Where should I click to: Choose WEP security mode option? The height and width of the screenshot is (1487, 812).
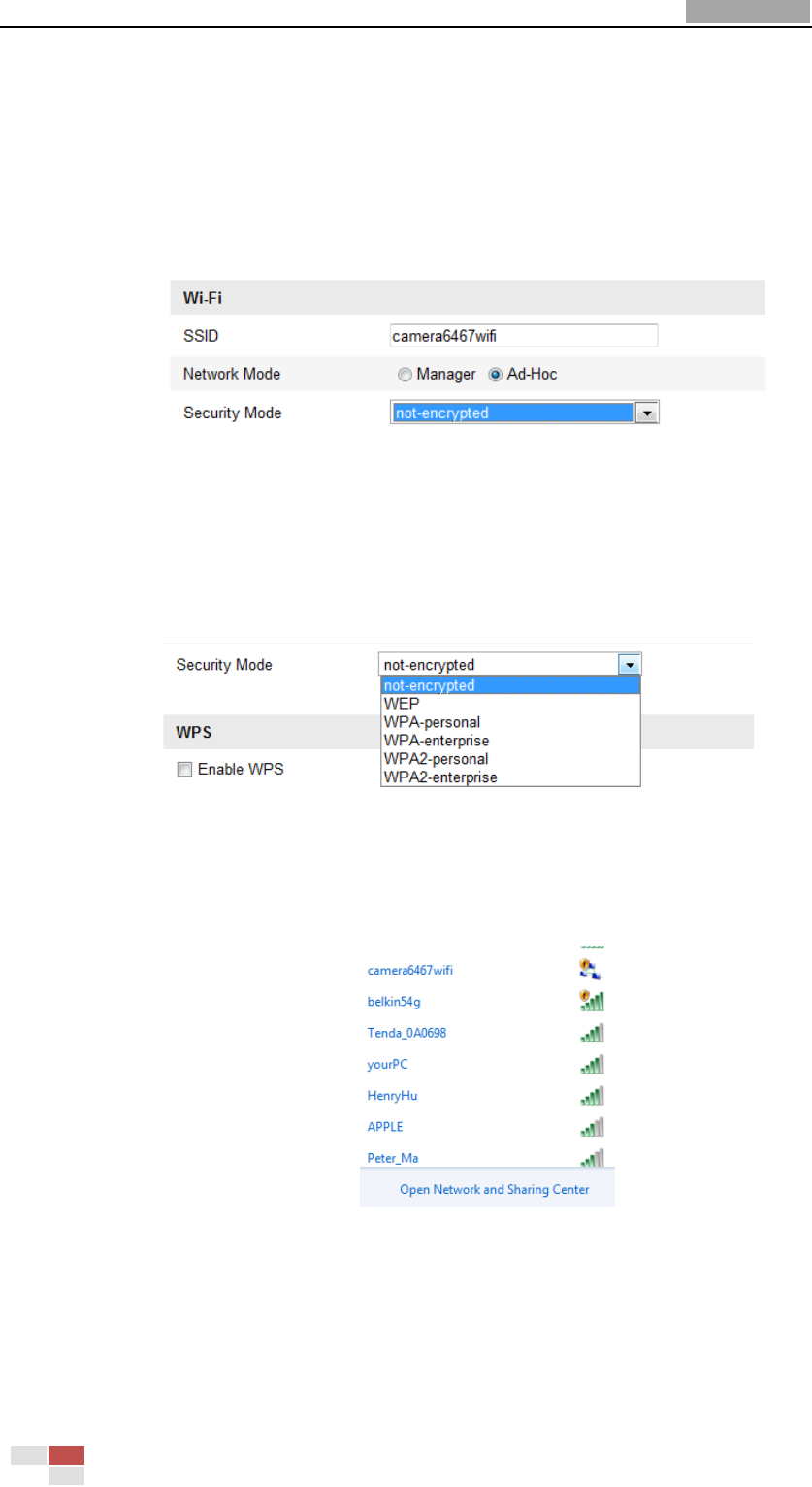(510, 704)
